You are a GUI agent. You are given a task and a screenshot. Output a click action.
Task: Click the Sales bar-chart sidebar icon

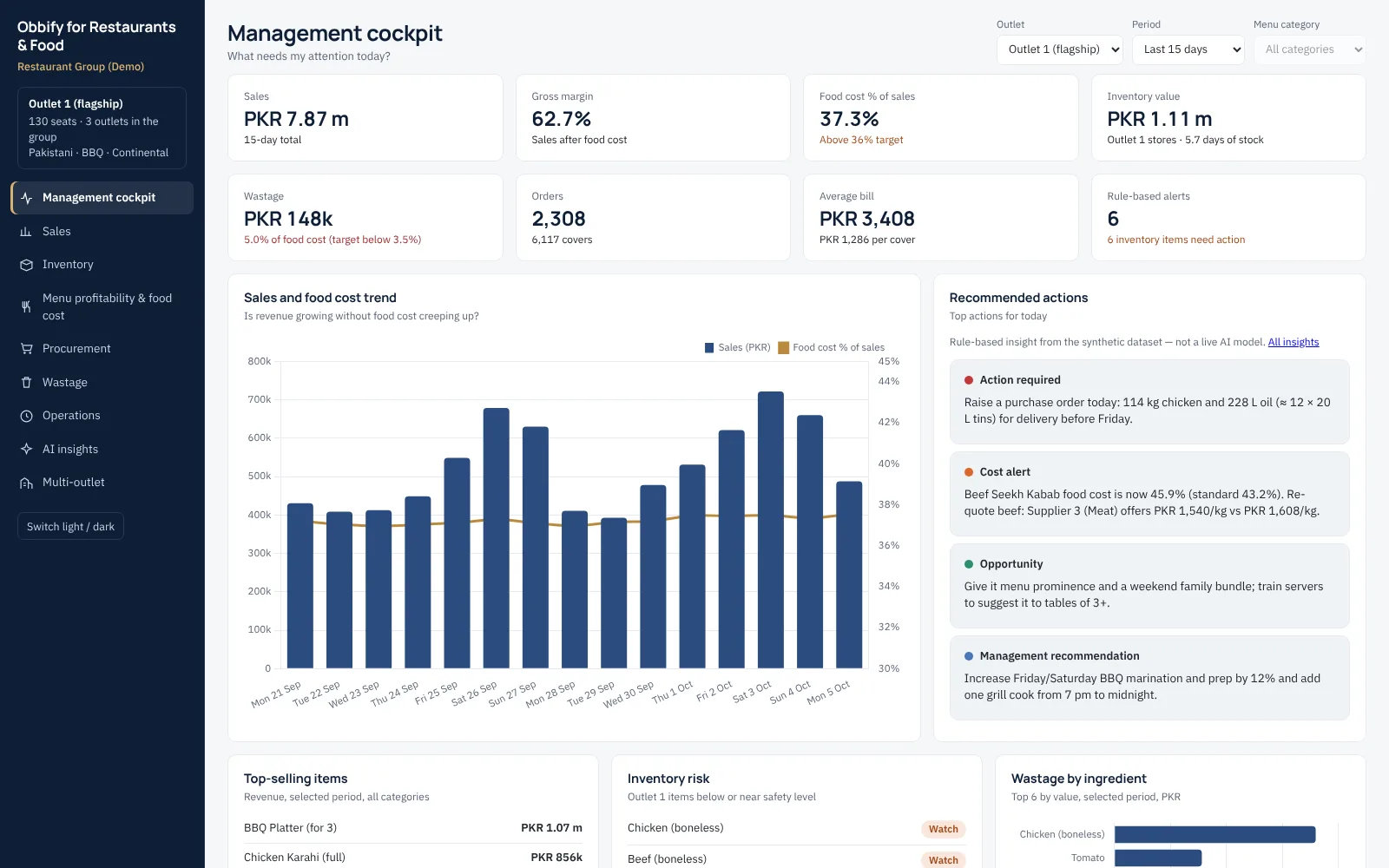(x=26, y=232)
